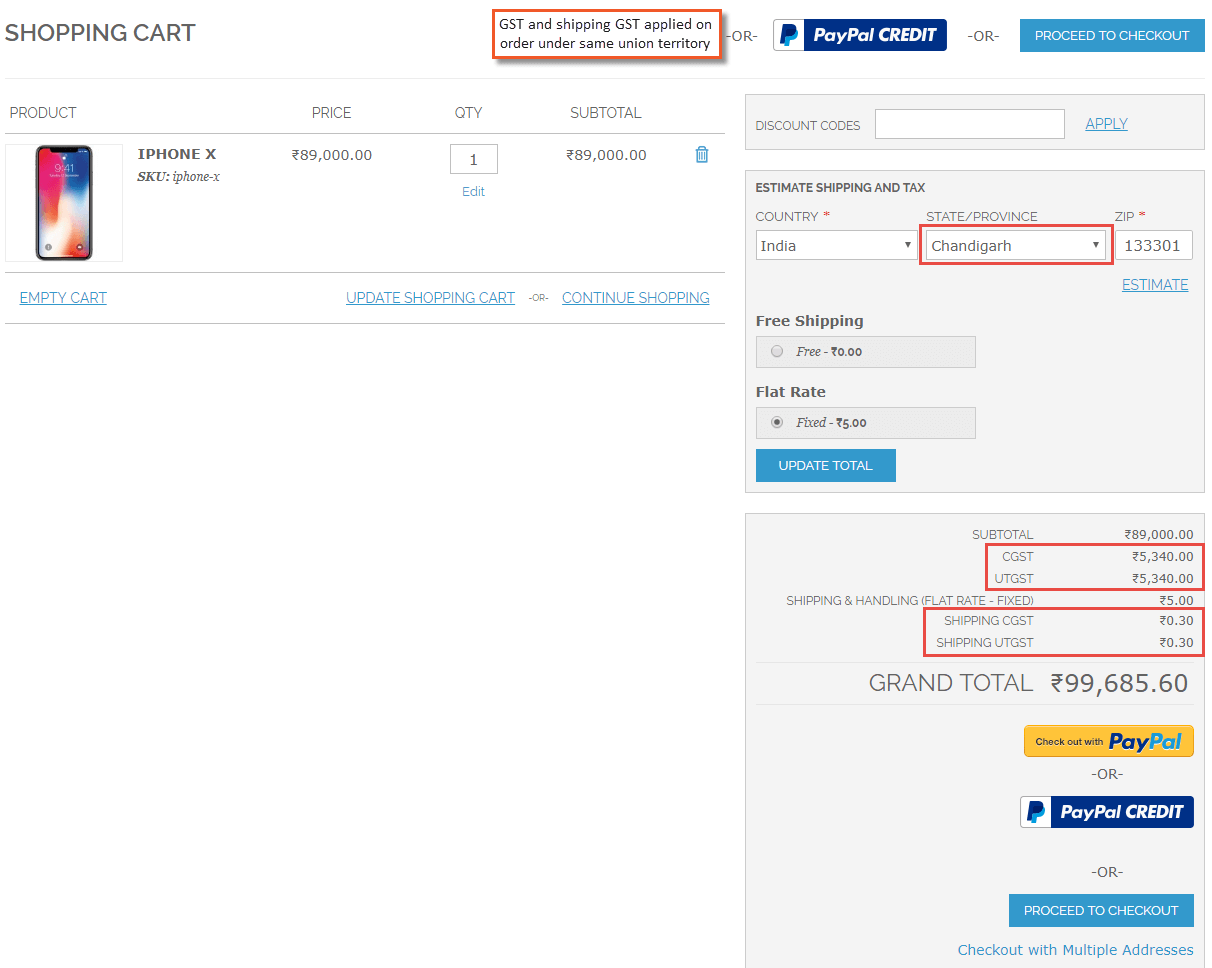
Task: Click the Empty Cart link
Action: (x=63, y=298)
